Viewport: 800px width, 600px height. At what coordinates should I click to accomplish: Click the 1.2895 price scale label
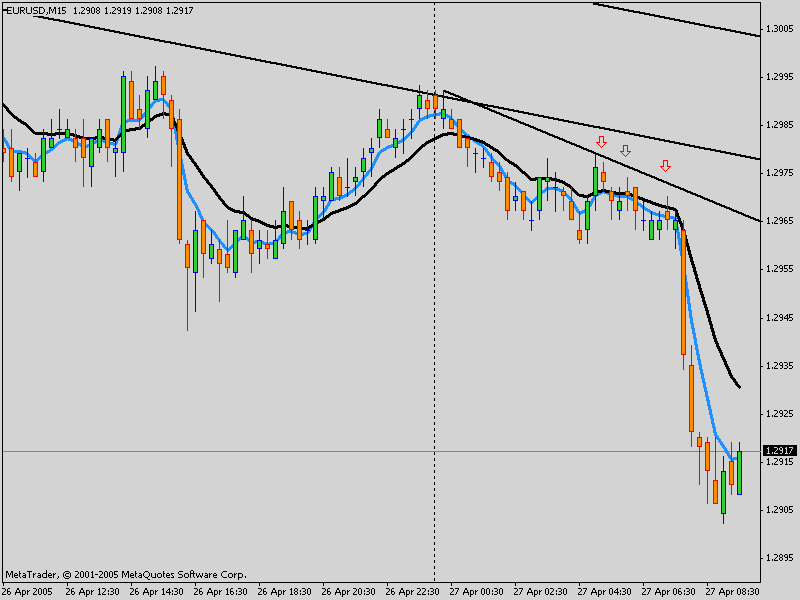coord(780,558)
